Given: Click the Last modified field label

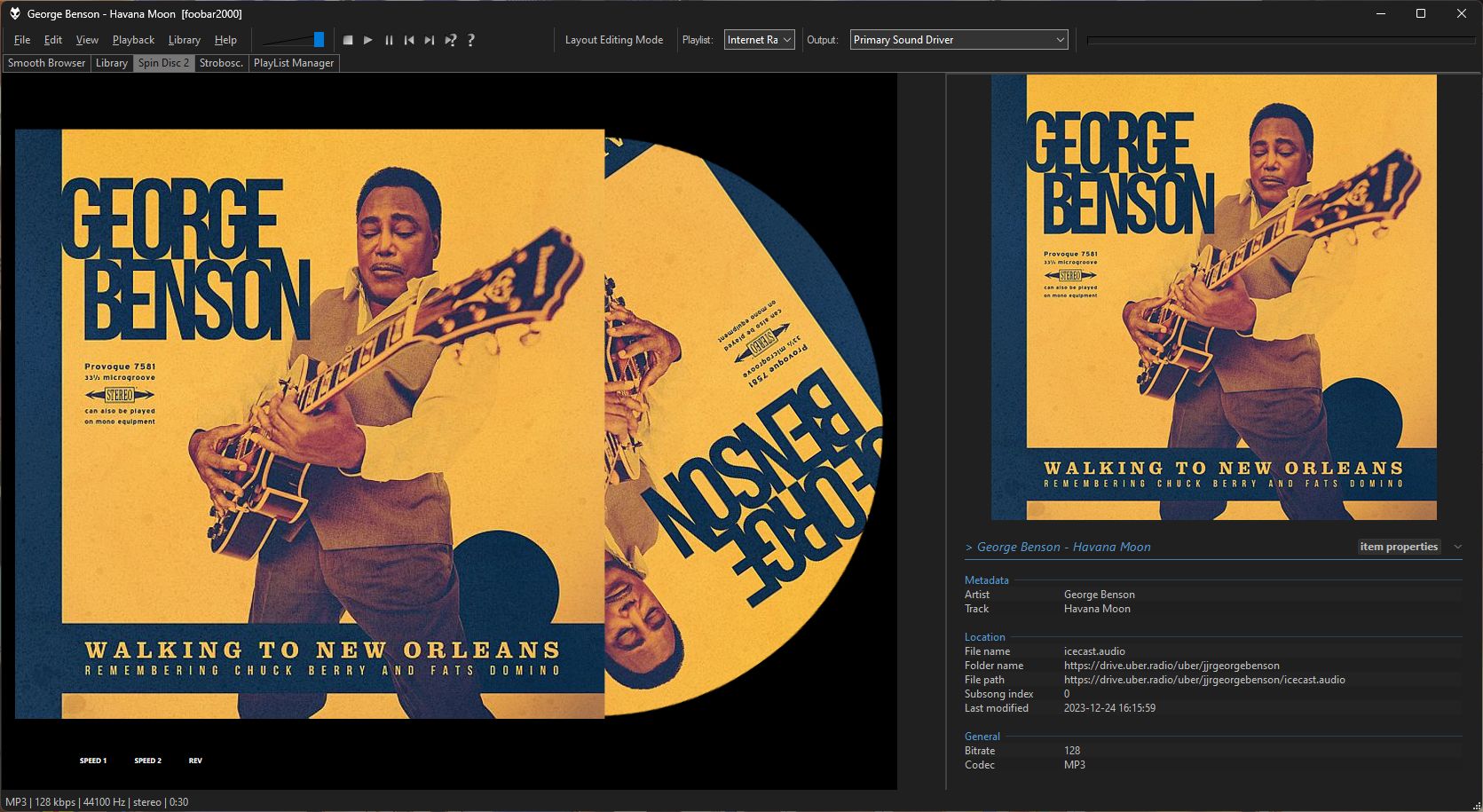Looking at the screenshot, I should point(996,708).
